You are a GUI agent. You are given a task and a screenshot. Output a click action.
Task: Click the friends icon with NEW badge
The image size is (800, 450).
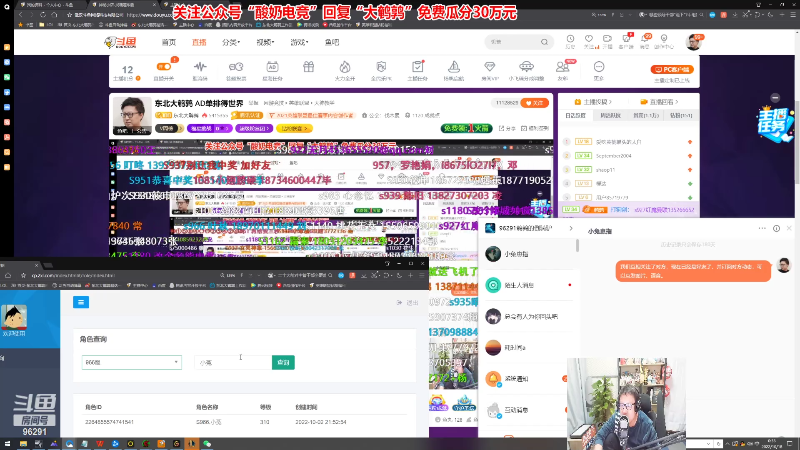pos(563,67)
